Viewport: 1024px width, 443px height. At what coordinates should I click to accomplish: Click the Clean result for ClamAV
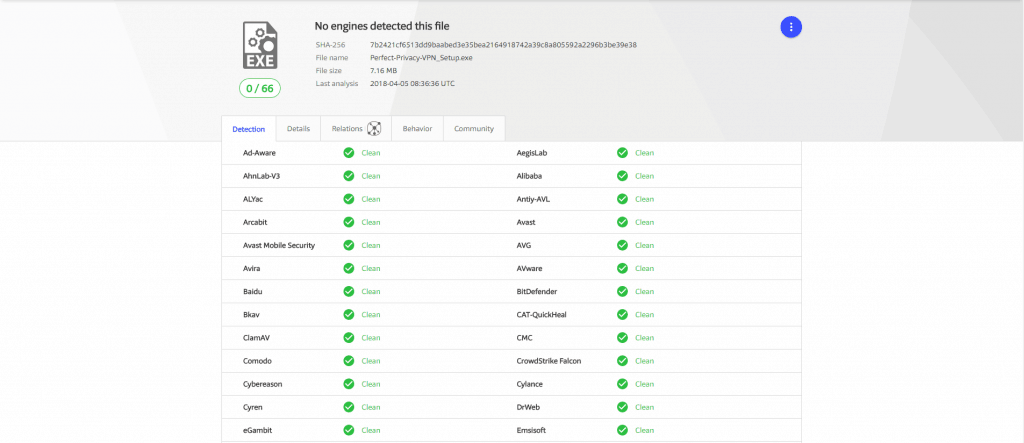(x=371, y=338)
